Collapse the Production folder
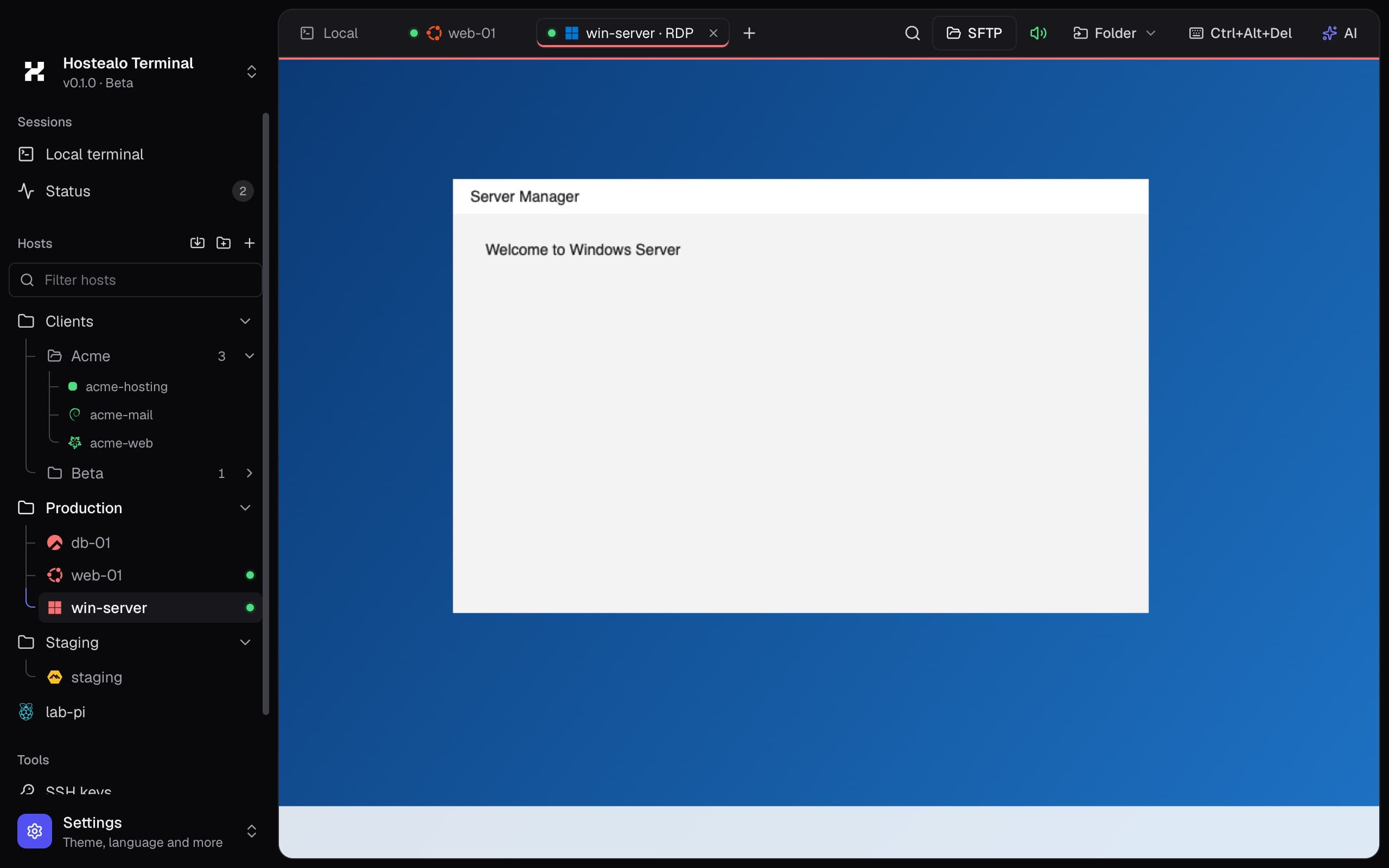The width and height of the screenshot is (1389, 868). point(245,507)
